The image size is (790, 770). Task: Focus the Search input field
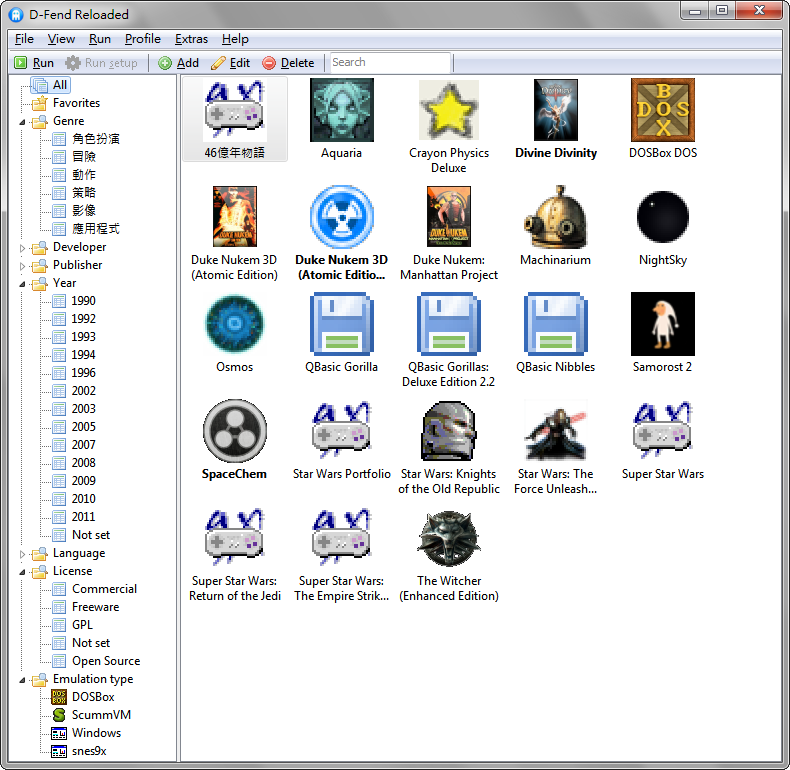[x=390, y=62]
